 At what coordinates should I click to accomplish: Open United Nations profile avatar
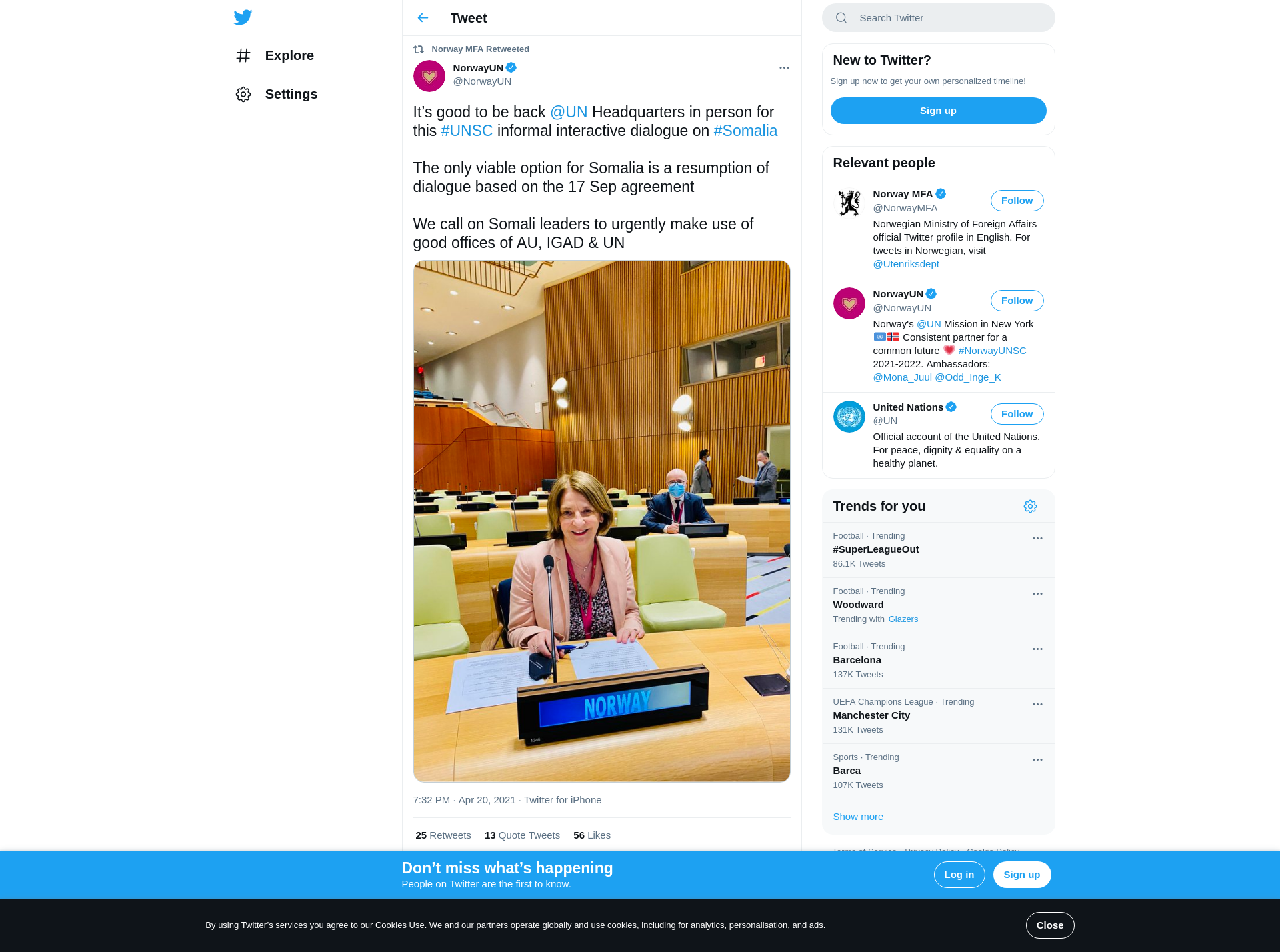click(849, 417)
